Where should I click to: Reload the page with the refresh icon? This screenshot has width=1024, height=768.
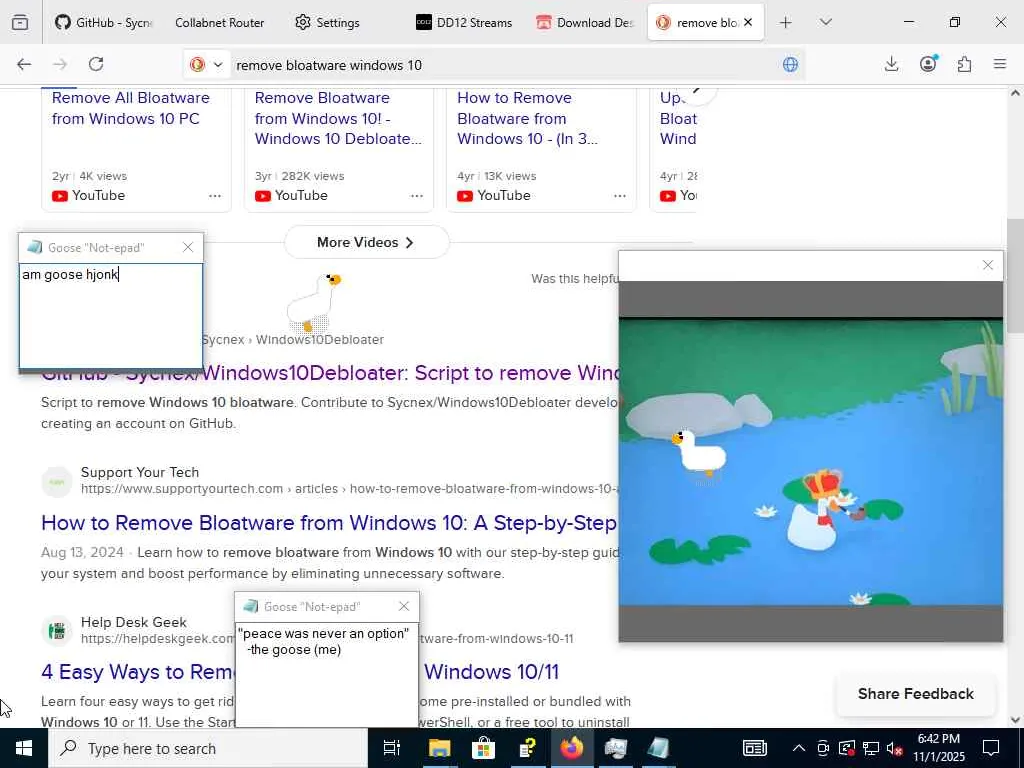(x=96, y=64)
